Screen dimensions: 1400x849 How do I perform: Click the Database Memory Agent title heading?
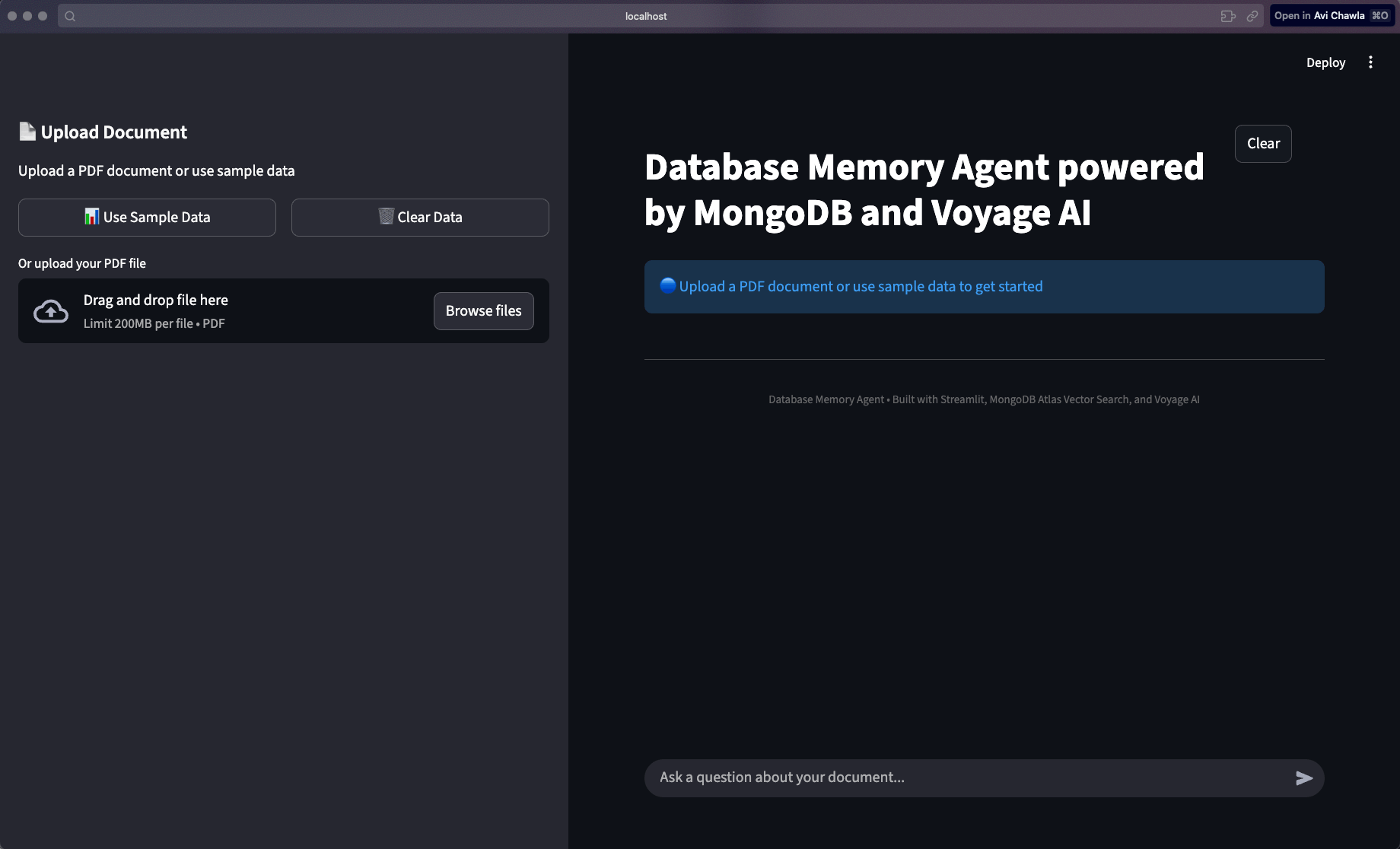click(x=924, y=190)
